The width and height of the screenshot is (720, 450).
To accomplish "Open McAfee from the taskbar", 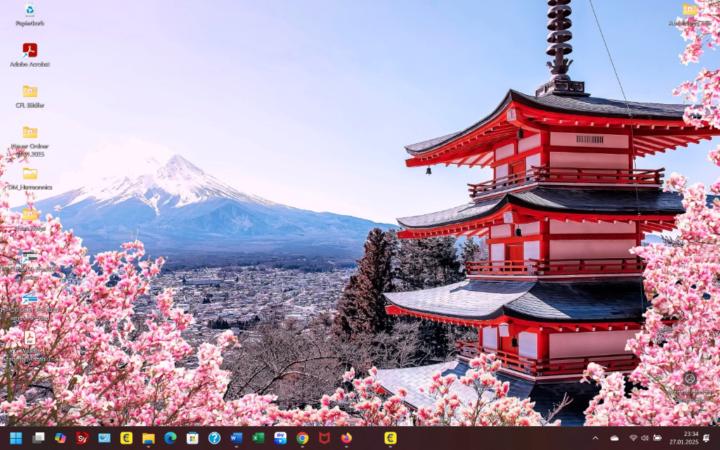I will pos(324,438).
